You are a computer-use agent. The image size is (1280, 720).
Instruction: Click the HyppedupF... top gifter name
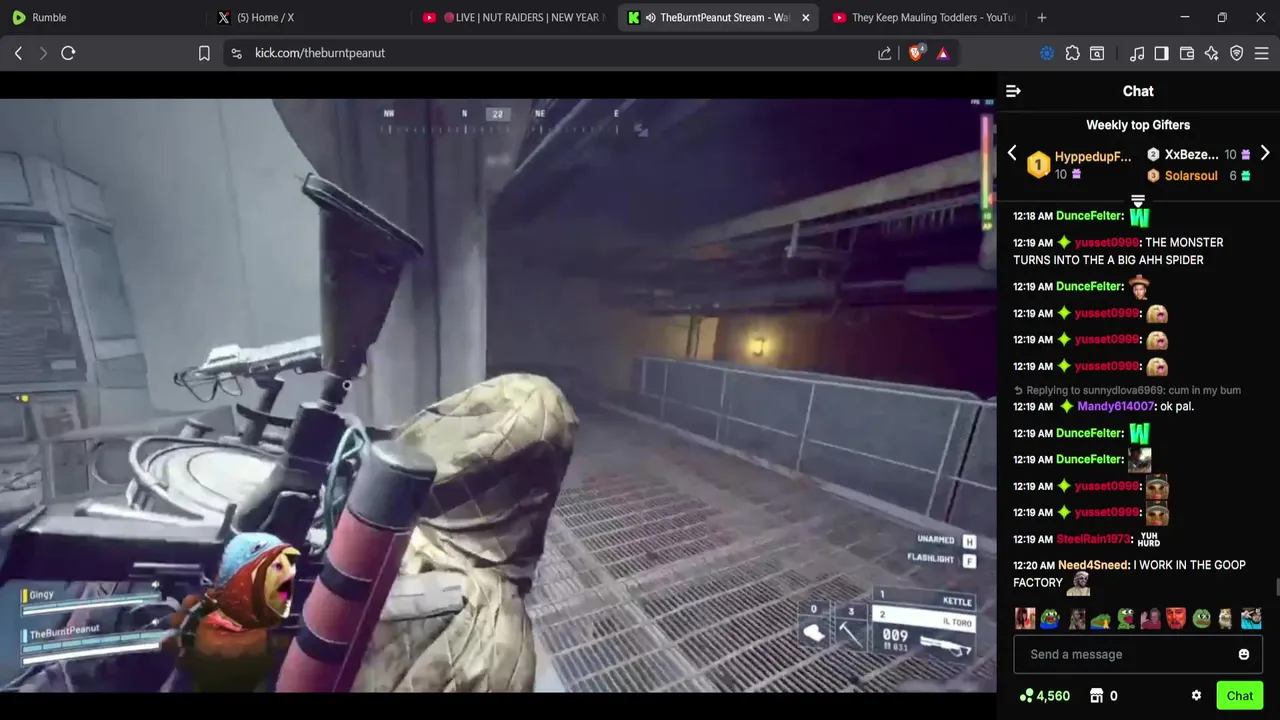(x=1093, y=157)
